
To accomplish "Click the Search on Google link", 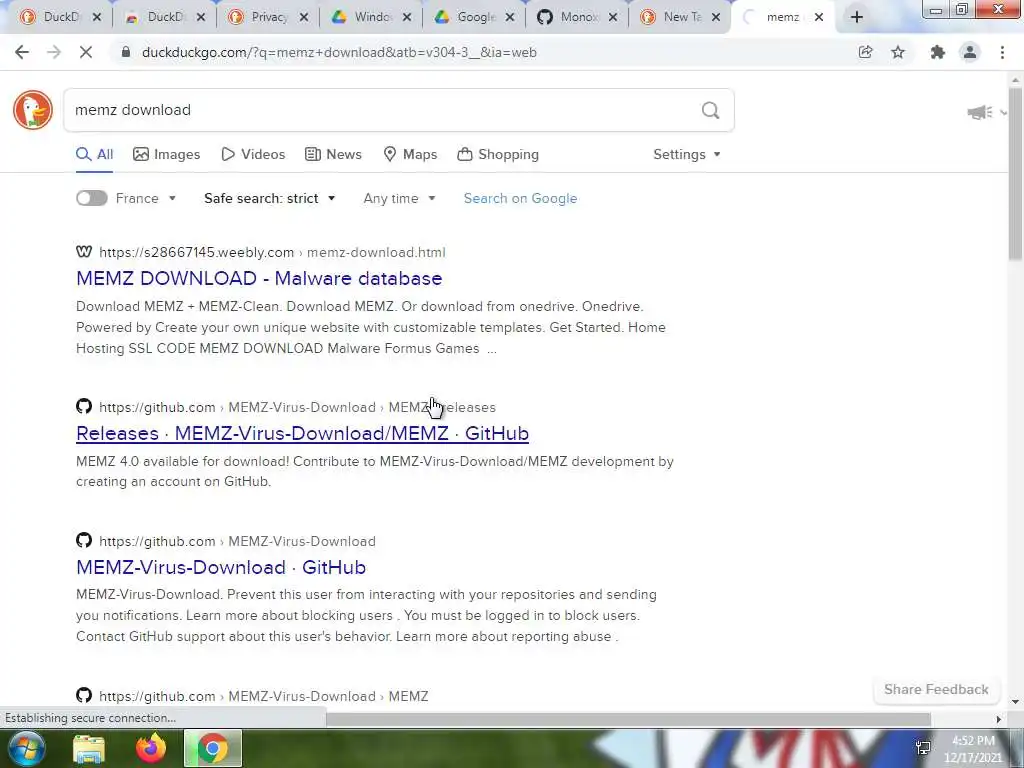I will click(520, 198).
